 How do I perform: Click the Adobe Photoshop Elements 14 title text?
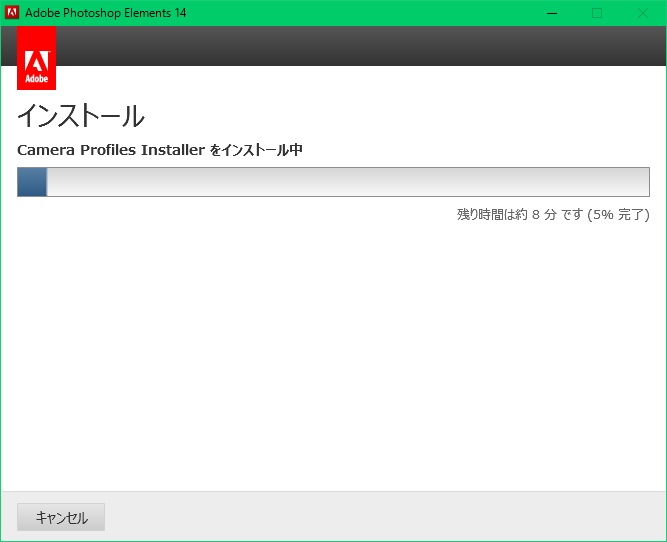point(105,13)
